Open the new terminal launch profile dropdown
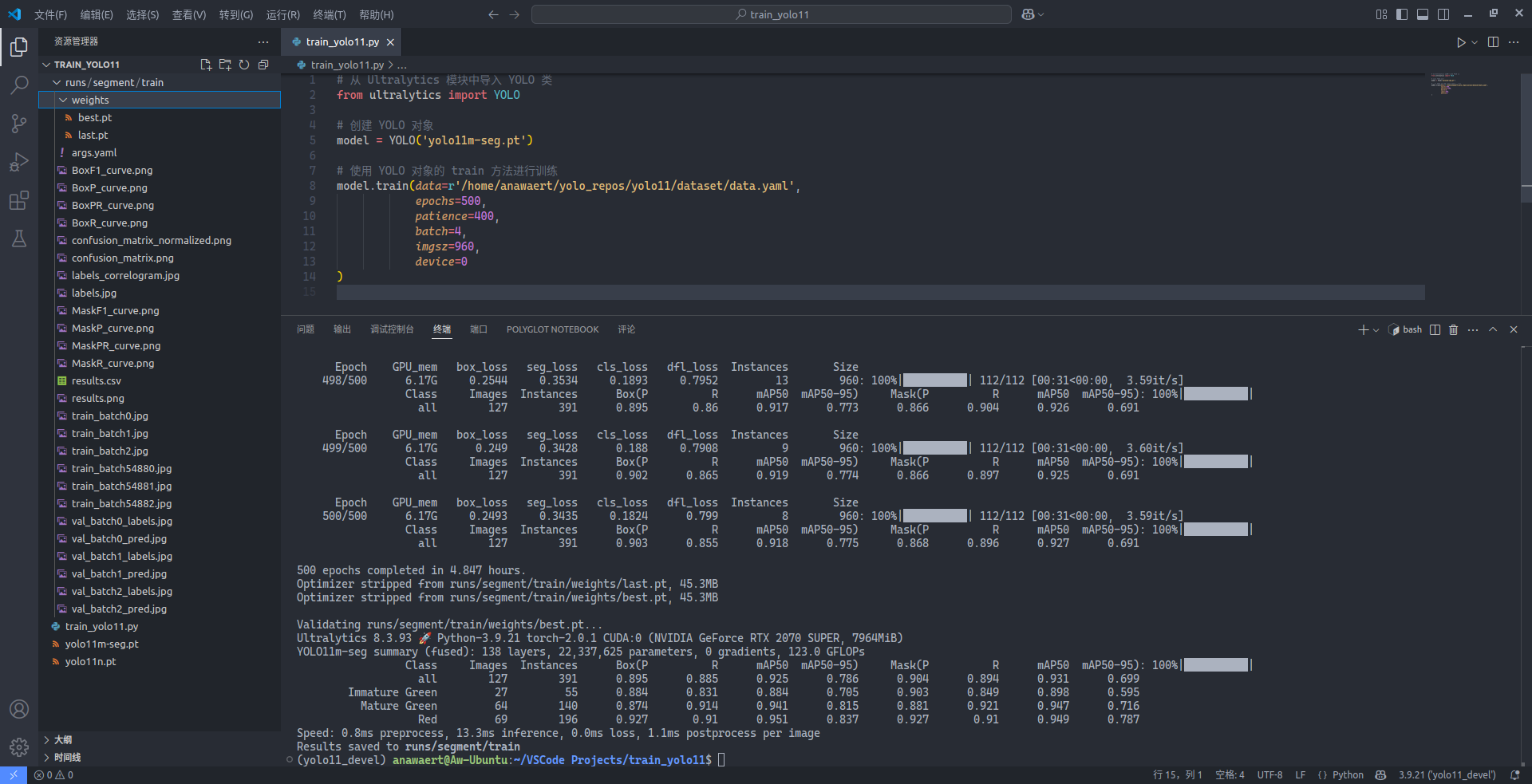This screenshot has height=784, width=1532. [x=1376, y=330]
